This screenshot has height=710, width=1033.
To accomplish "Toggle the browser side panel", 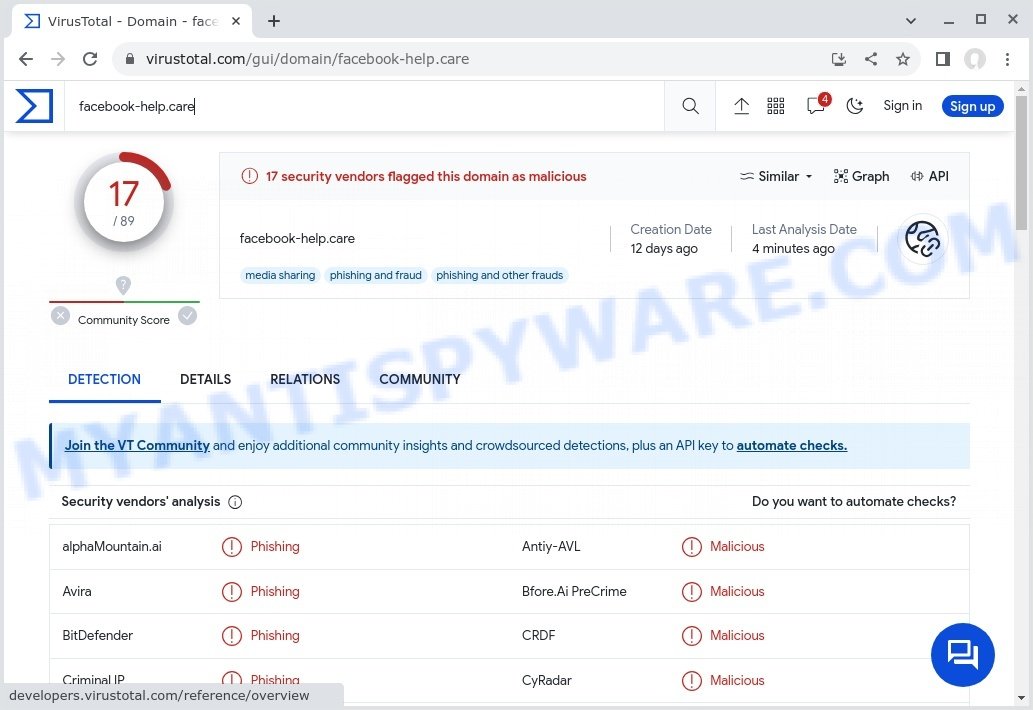I will (943, 59).
